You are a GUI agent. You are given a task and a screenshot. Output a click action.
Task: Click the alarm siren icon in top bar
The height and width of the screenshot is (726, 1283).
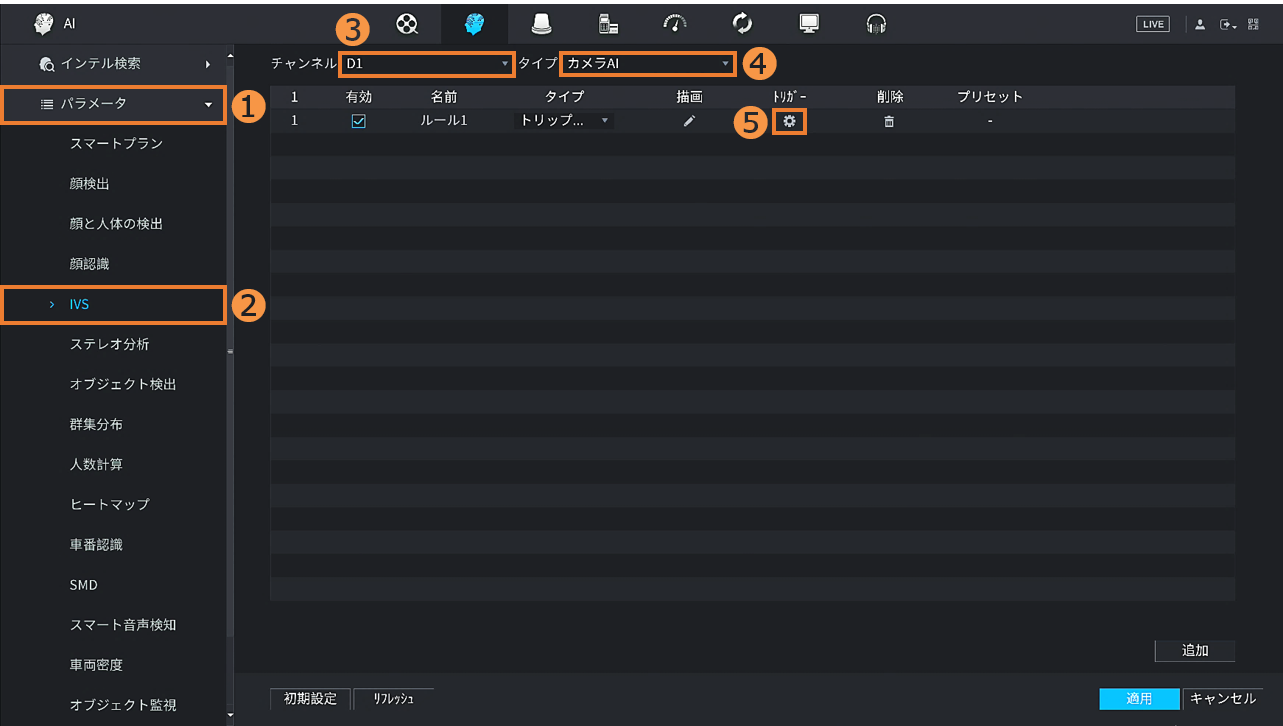tap(541, 24)
